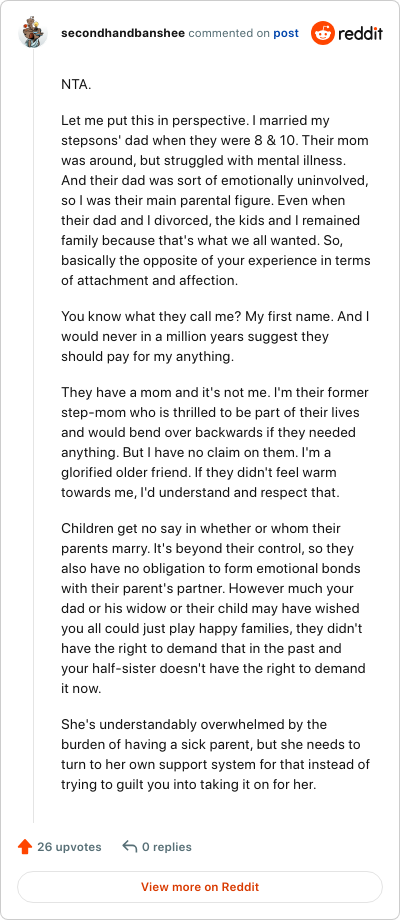Click the 'NTA.' verdict line
The image size is (400, 920).
coord(76,84)
